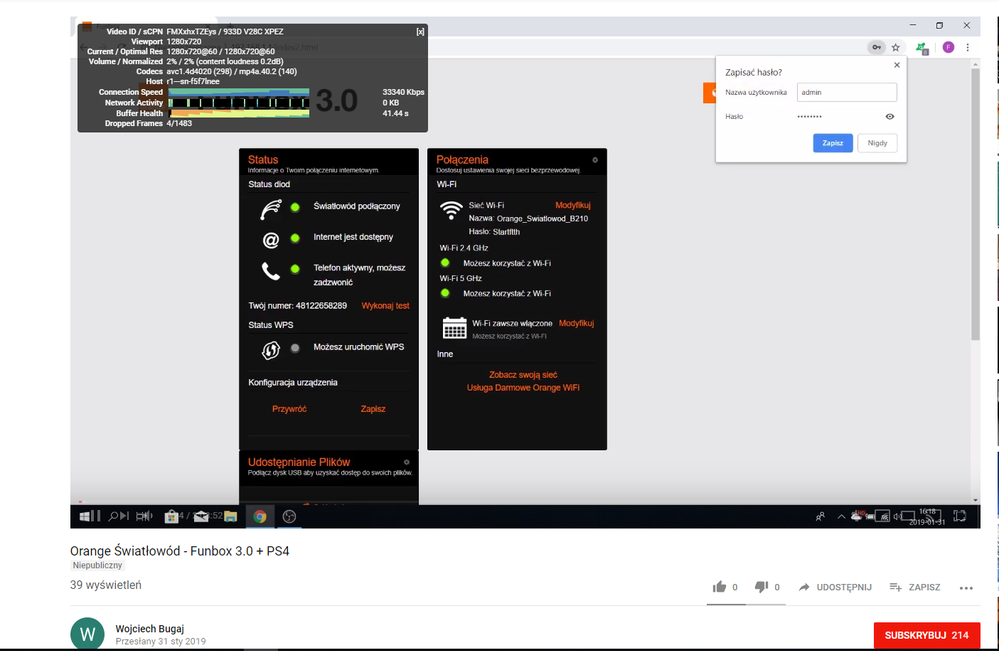Open the Usługa Darmowe Orange WiFi link
Screen dimensions: 999x651
(x=523, y=387)
